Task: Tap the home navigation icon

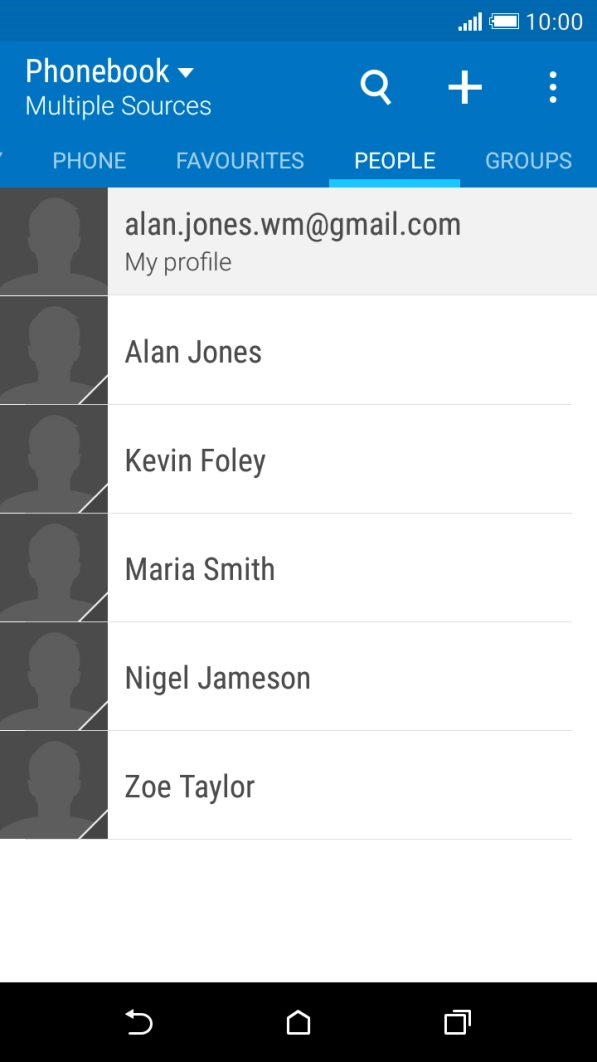Action: (x=297, y=1023)
